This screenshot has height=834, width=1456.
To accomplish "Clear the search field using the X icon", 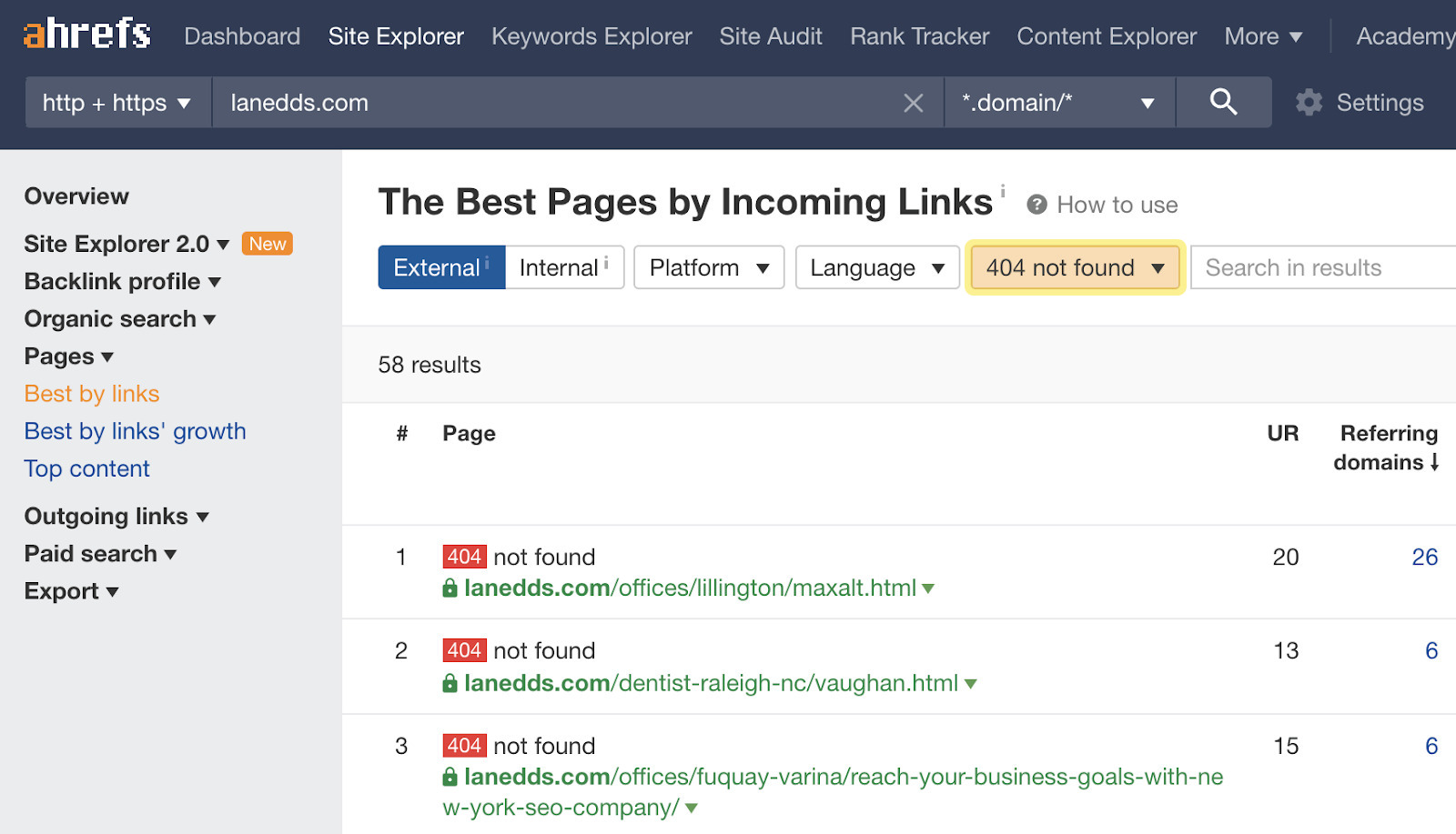I will [x=913, y=102].
